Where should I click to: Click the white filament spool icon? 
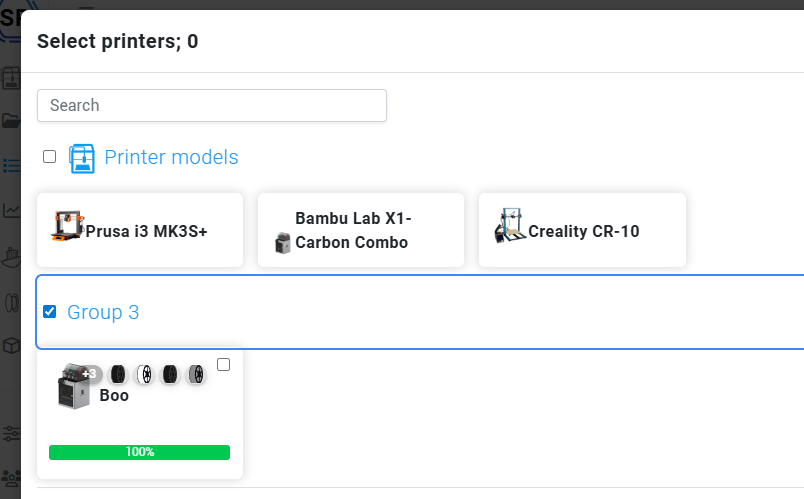145,374
